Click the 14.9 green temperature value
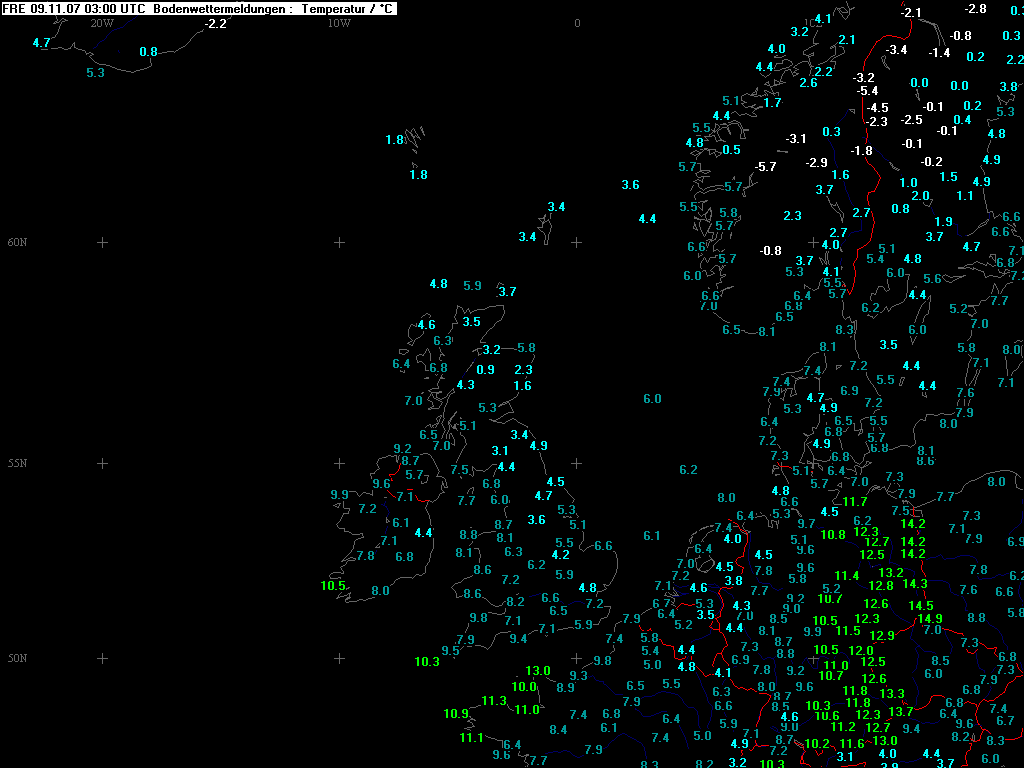Image resolution: width=1024 pixels, height=768 pixels. coord(930,619)
